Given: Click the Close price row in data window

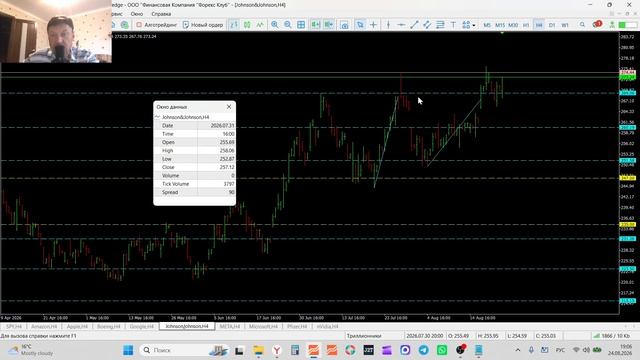Looking at the screenshot, I should click(x=195, y=167).
